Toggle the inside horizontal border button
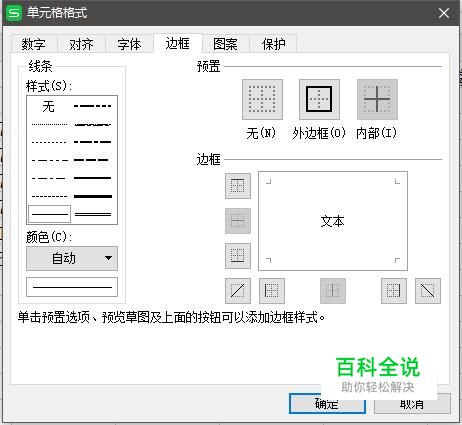The width and height of the screenshot is (462, 425). [x=238, y=221]
